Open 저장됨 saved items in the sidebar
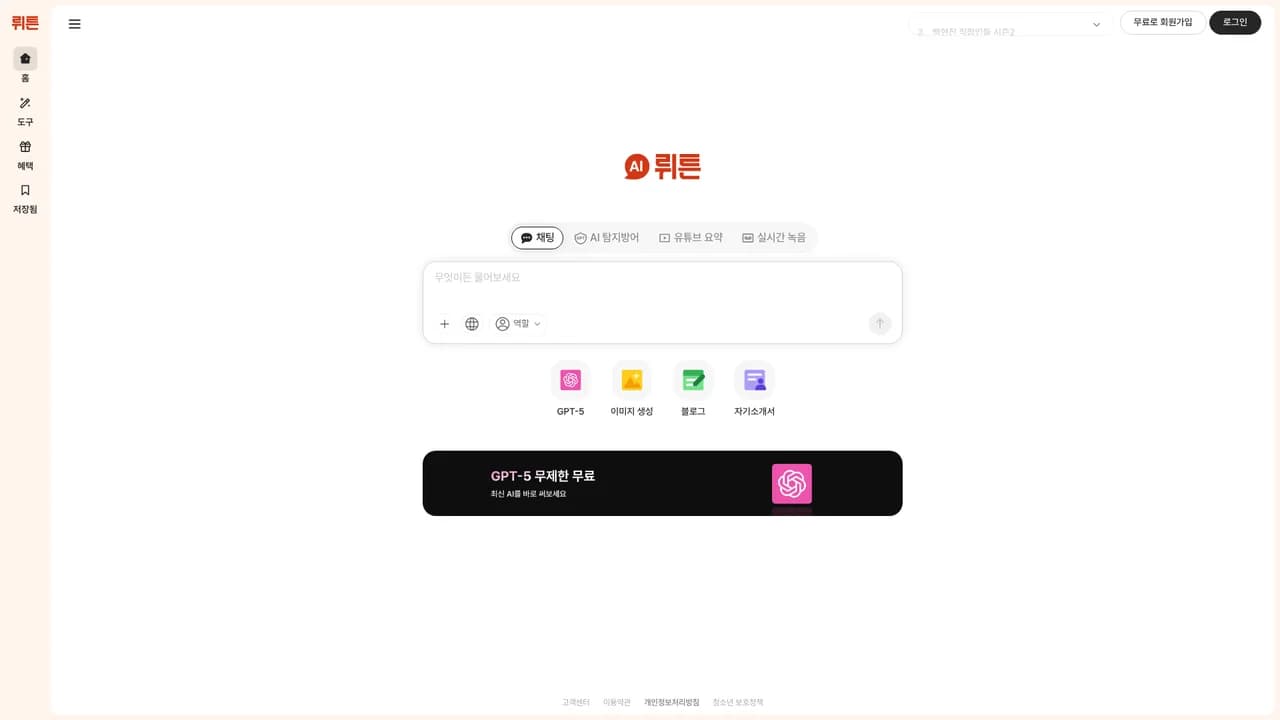The width and height of the screenshot is (1280, 720). pyautogui.click(x=25, y=199)
